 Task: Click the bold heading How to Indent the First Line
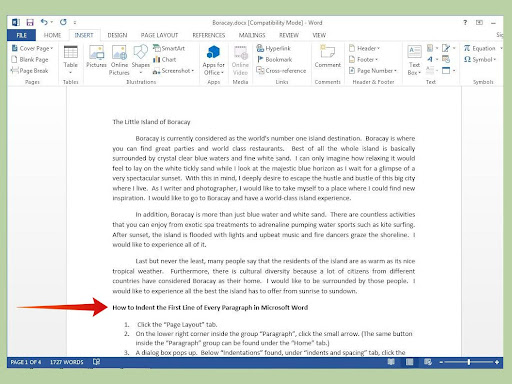(210, 308)
